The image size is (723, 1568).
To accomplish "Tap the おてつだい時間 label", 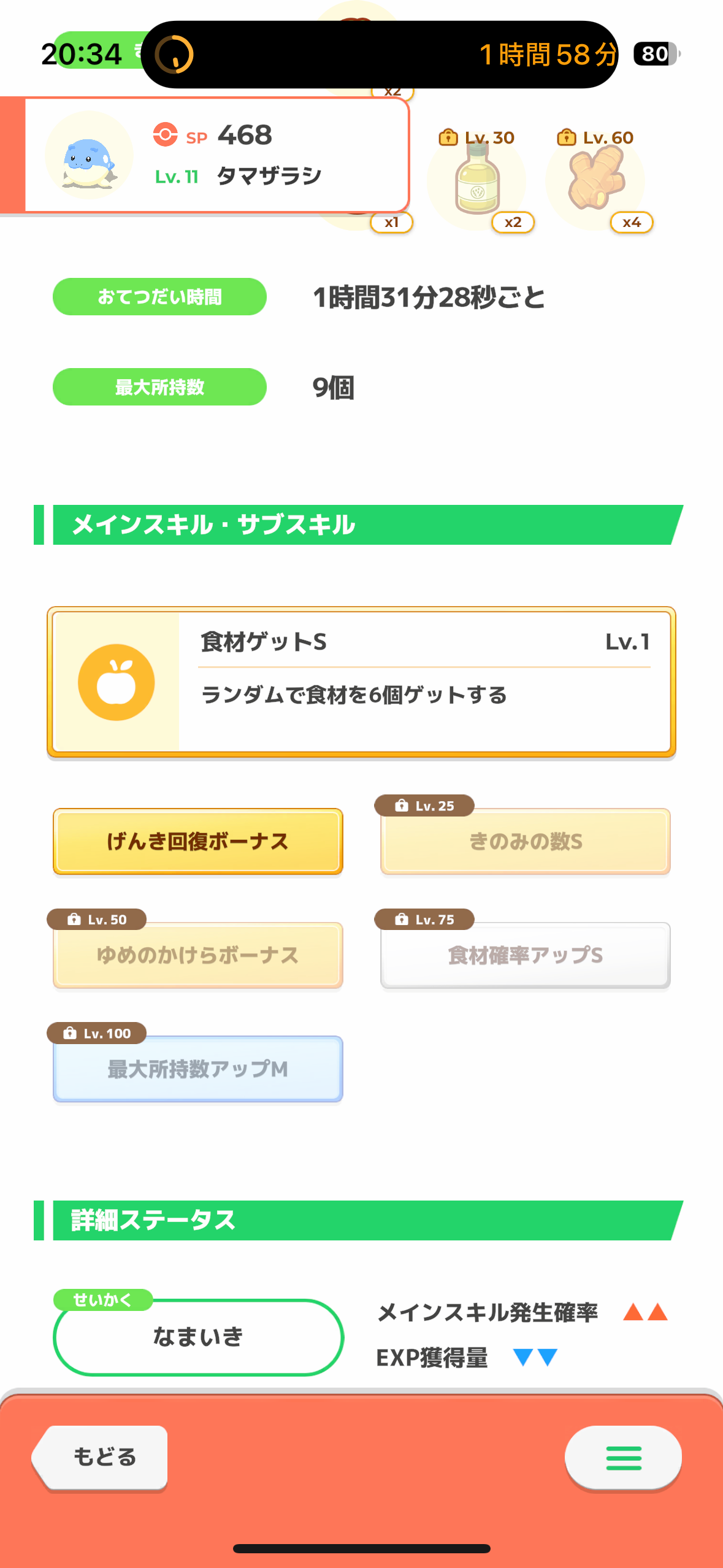I will click(x=159, y=297).
